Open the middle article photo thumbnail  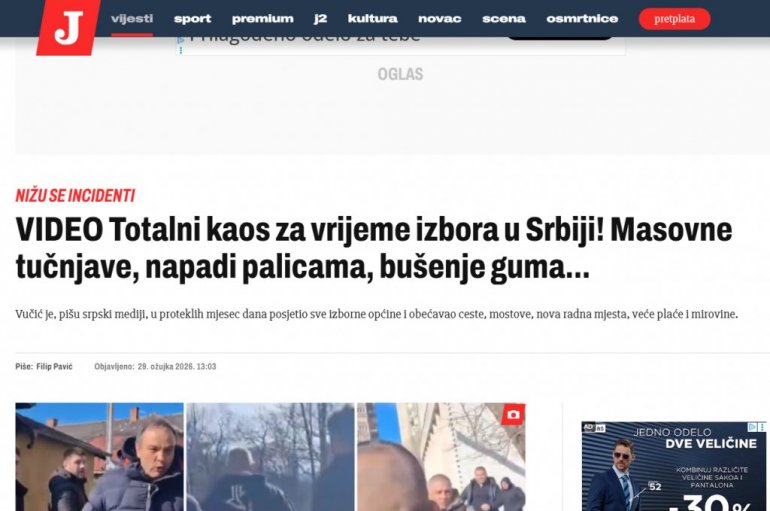point(270,457)
